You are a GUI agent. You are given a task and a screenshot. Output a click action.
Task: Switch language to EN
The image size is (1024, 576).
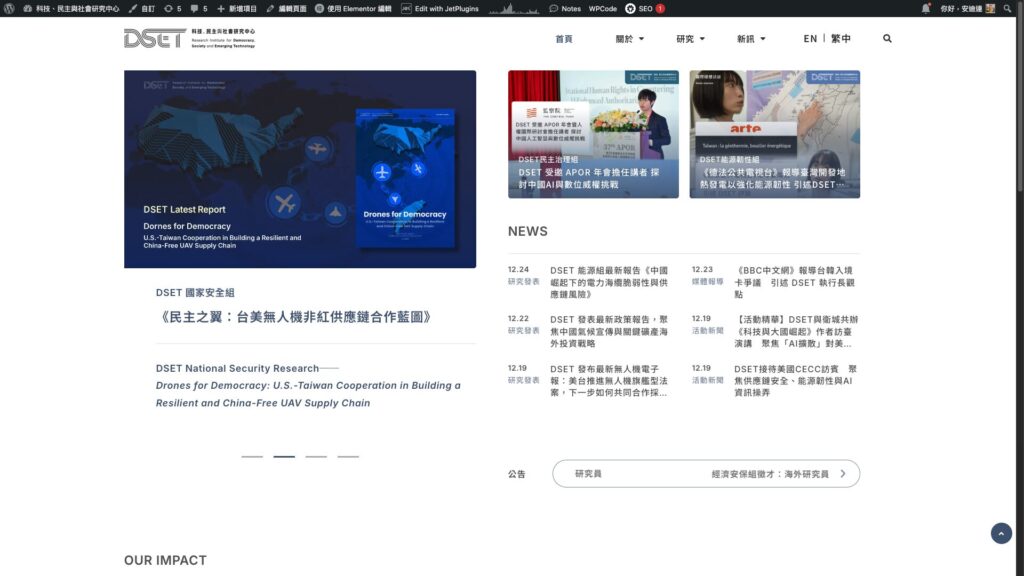click(810, 39)
